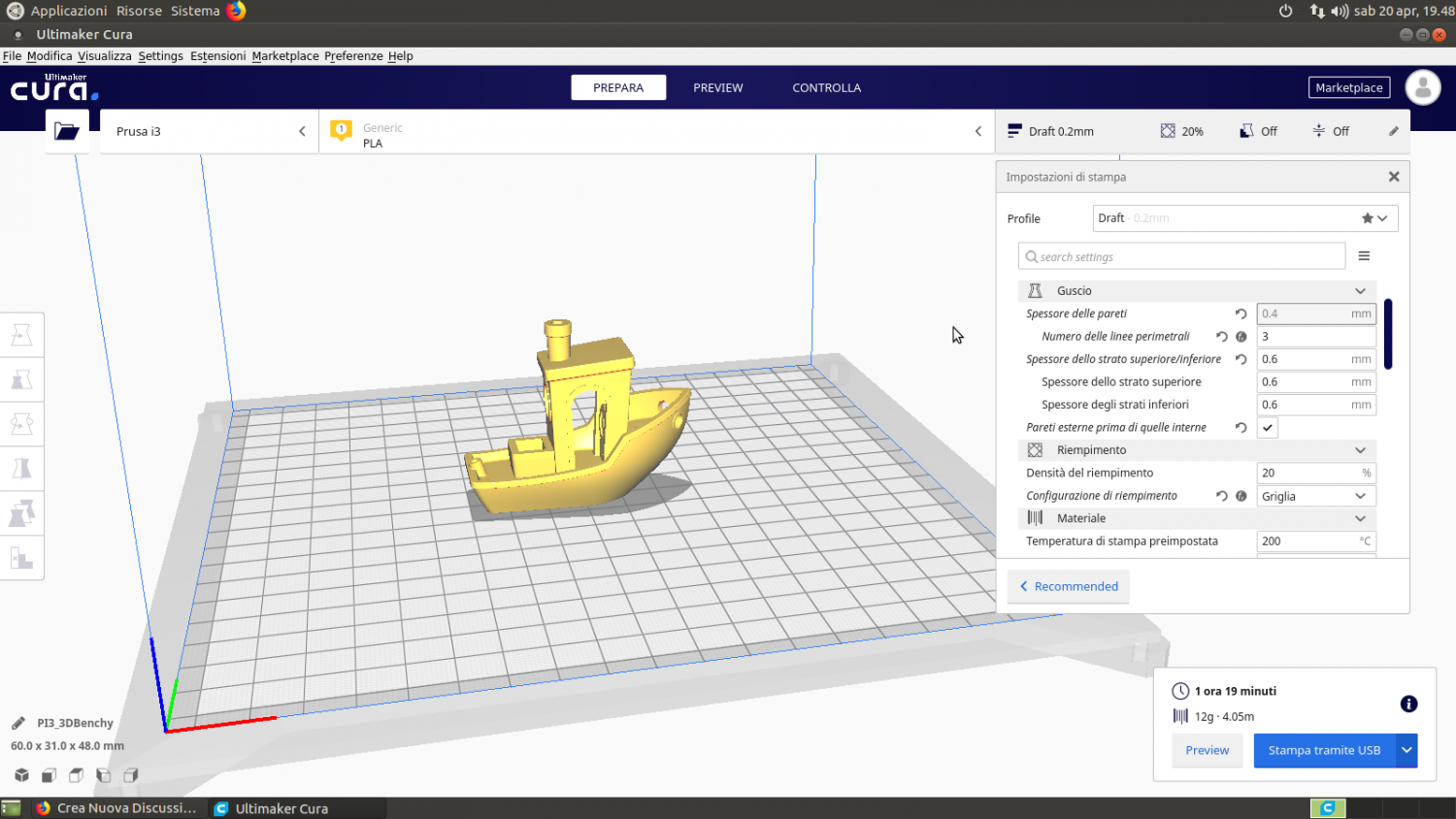Click the Firefox icon in top panel
1456x819 pixels.
click(236, 11)
